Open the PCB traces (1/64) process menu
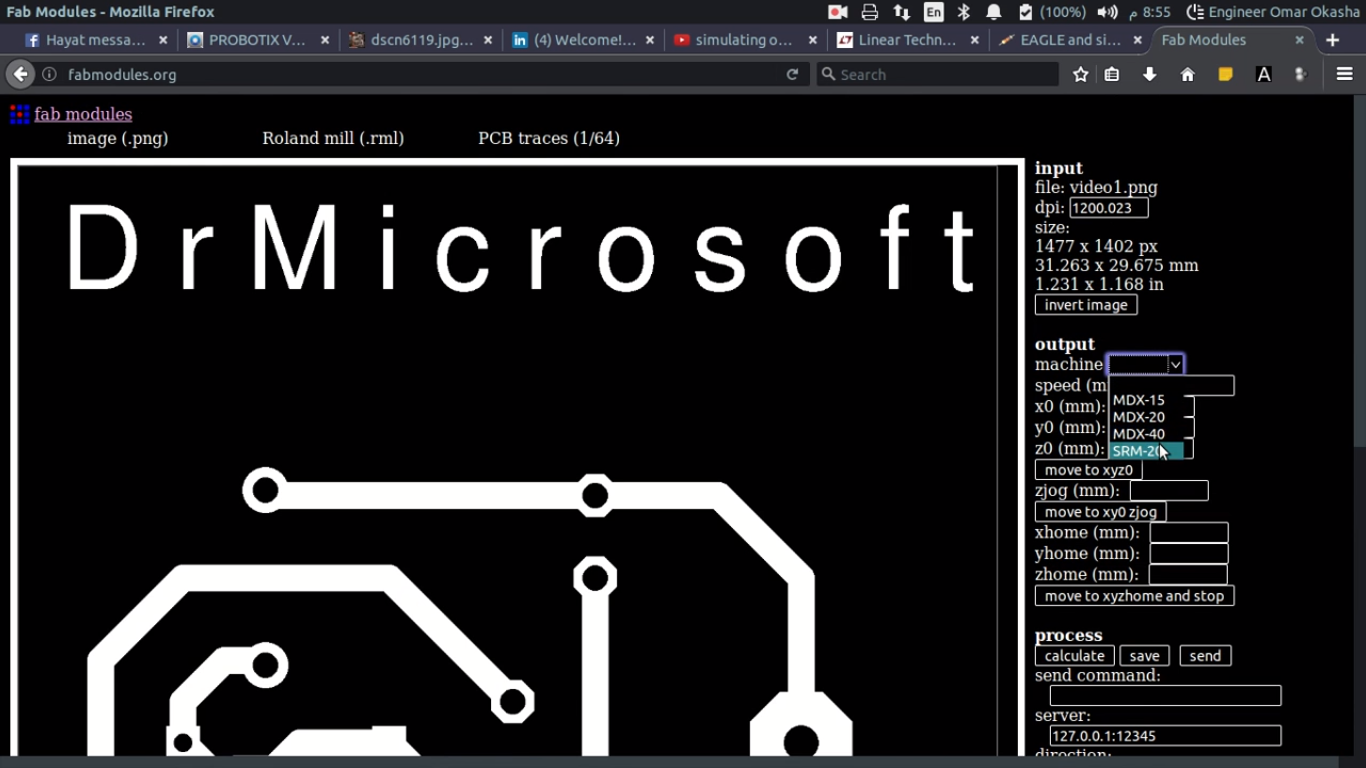The image size is (1366, 768). point(549,138)
